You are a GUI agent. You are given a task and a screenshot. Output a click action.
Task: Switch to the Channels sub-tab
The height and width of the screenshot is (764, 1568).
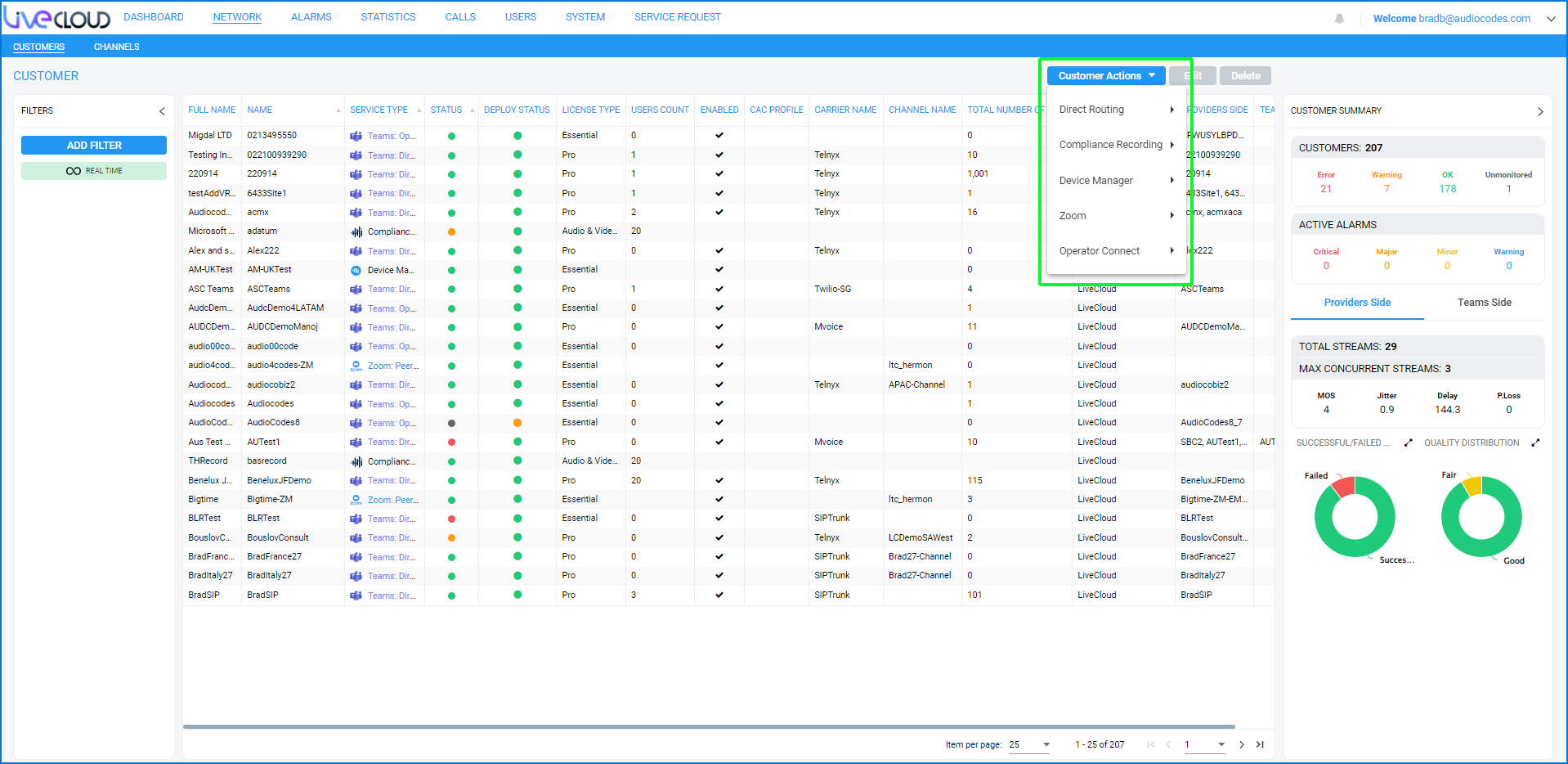coord(116,47)
